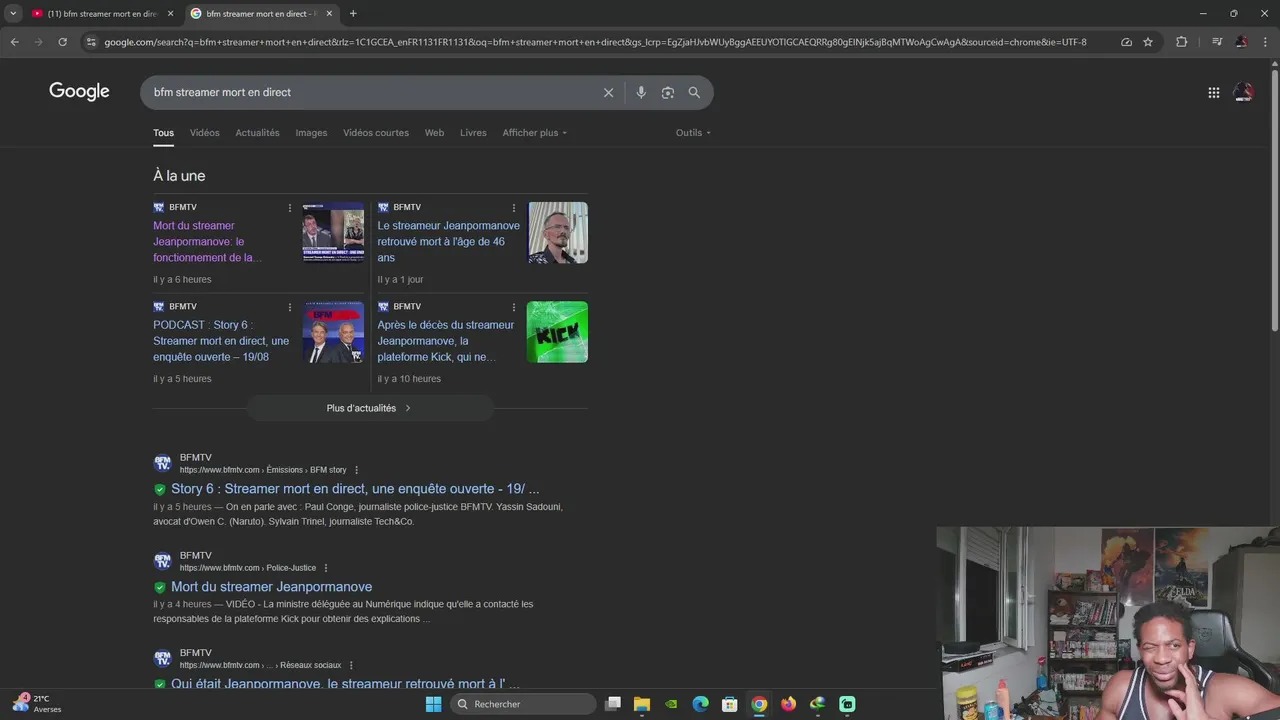Close the active Google search tab

click(x=329, y=13)
